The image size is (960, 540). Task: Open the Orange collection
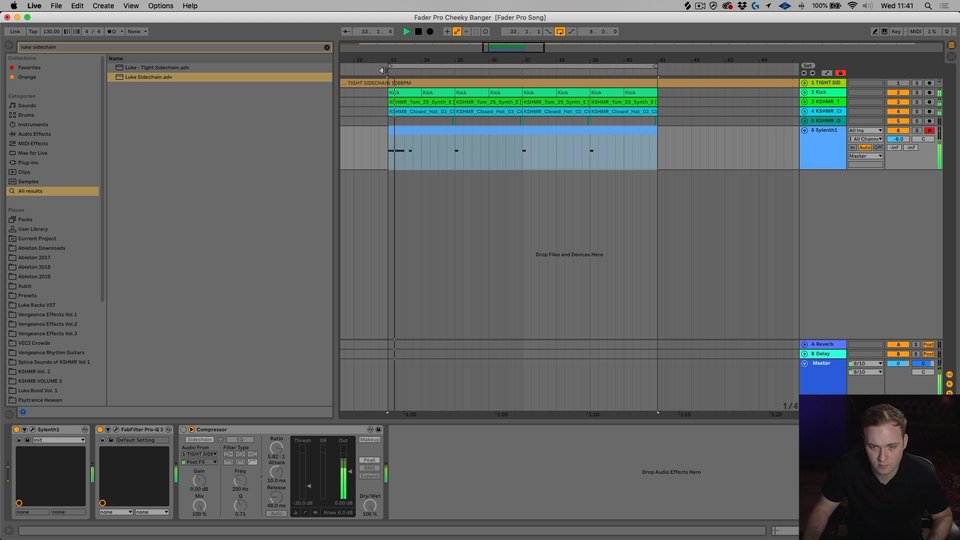pos(27,77)
